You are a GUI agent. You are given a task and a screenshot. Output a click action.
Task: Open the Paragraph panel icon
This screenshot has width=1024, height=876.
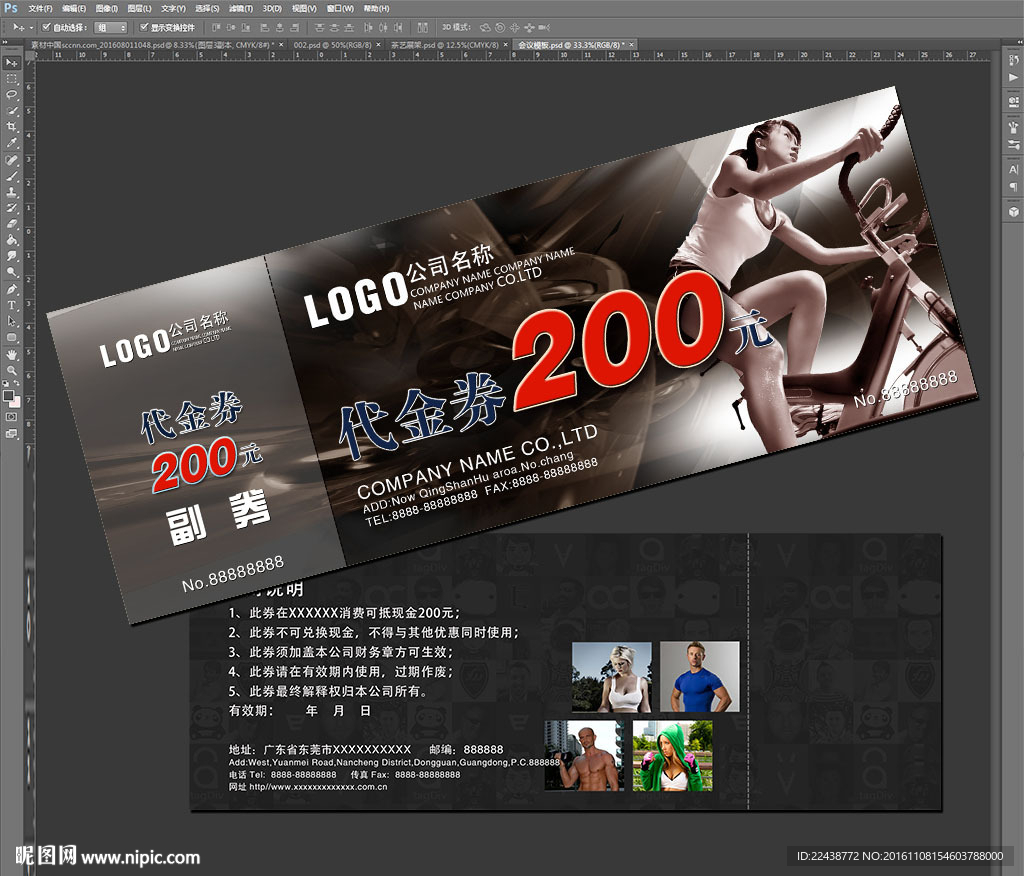(x=1013, y=187)
